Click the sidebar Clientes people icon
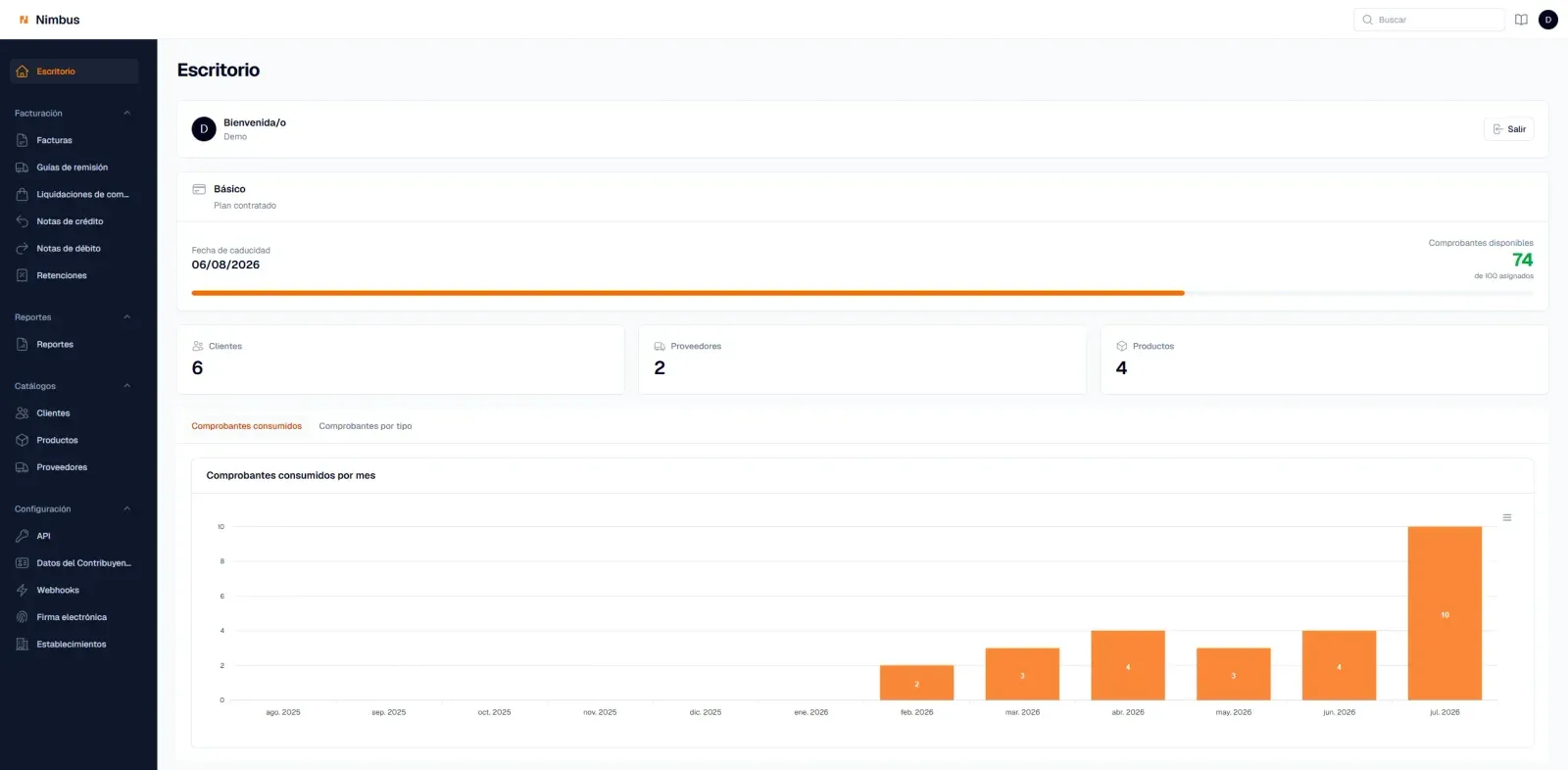This screenshot has height=770, width=1568. (23, 413)
